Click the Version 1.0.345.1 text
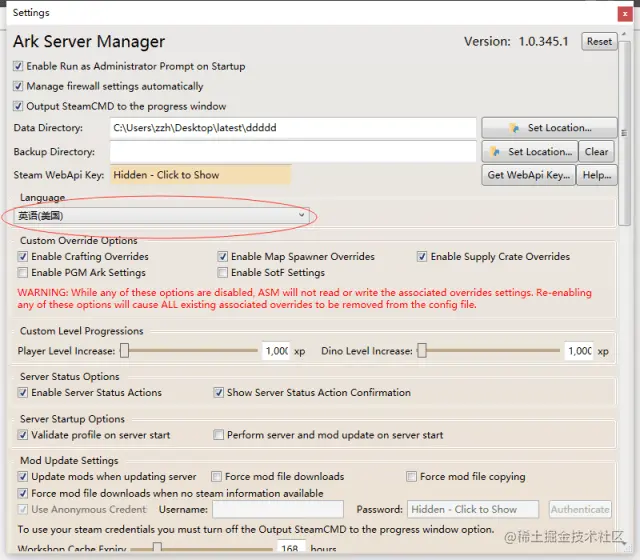This screenshot has height=560, width=640. click(x=516, y=41)
